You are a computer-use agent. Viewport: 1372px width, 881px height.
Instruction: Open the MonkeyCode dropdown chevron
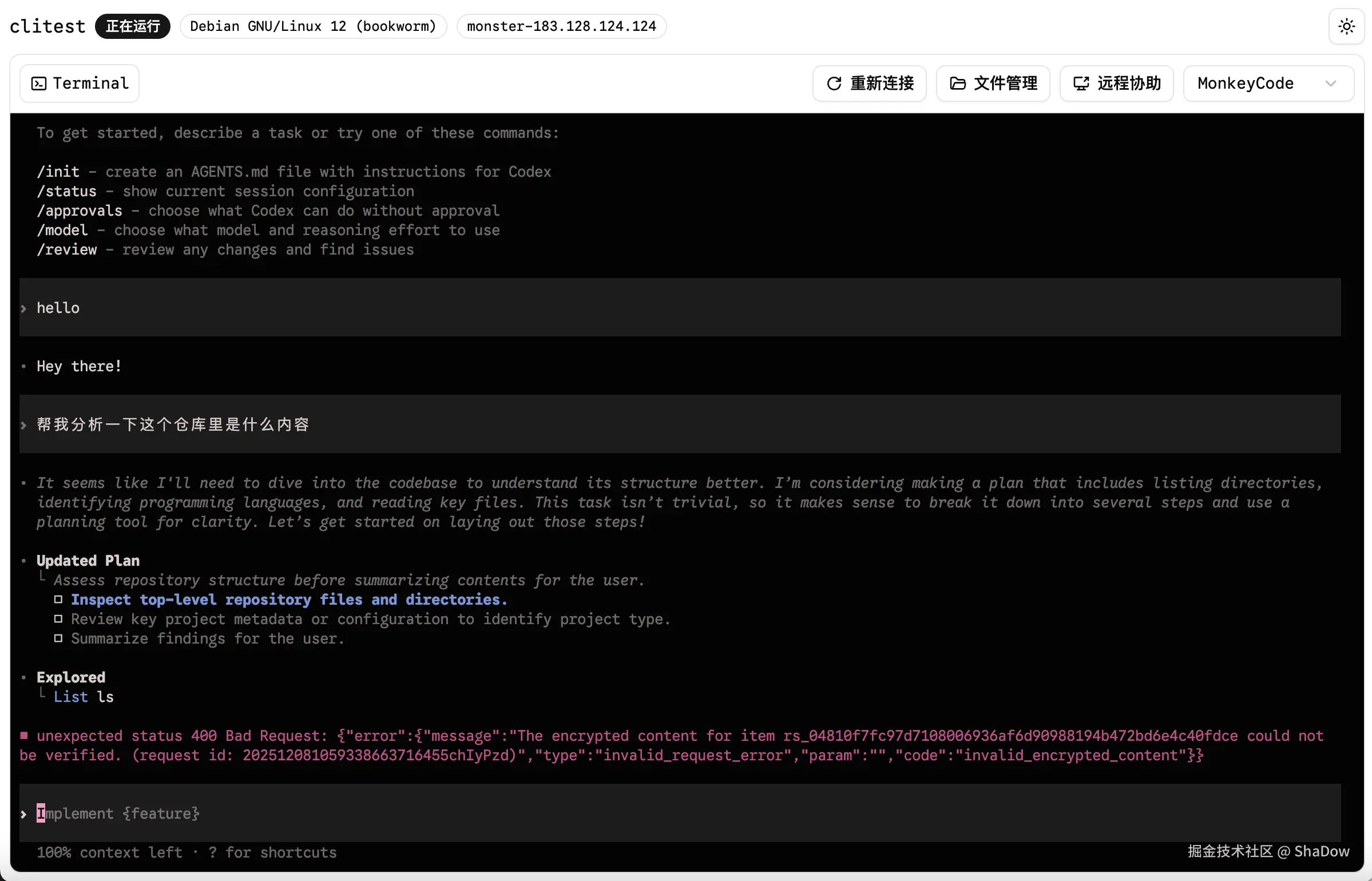[x=1331, y=84]
